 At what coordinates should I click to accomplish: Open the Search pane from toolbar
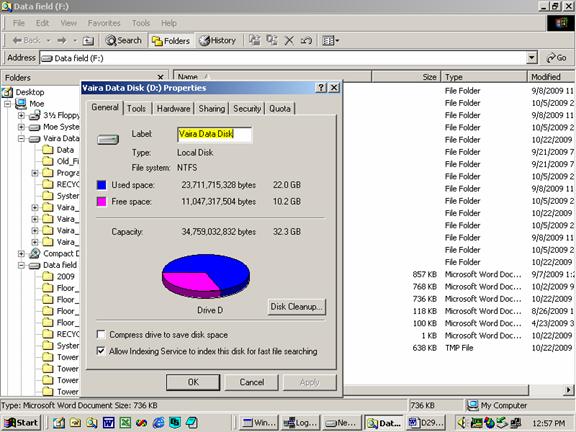pos(123,40)
